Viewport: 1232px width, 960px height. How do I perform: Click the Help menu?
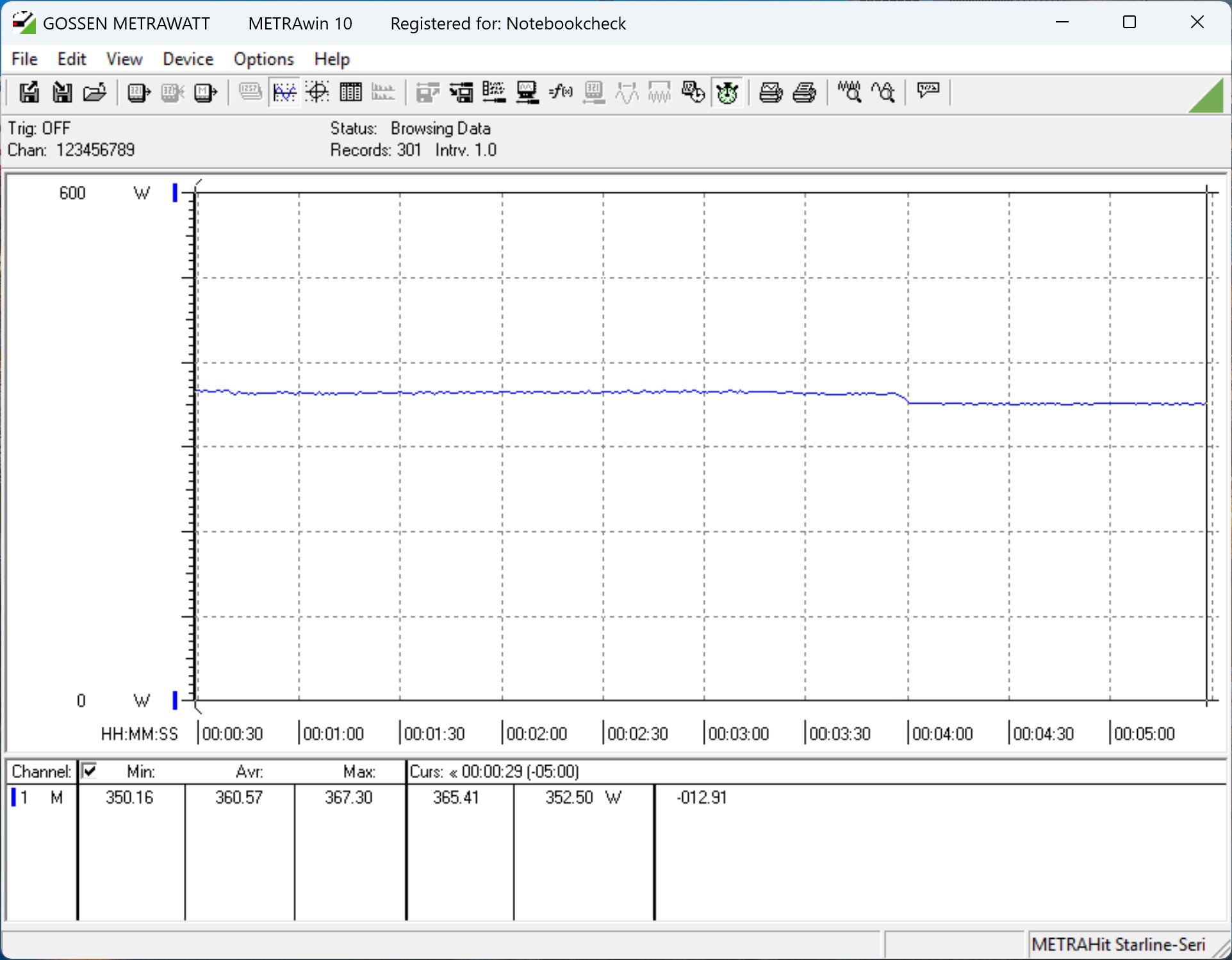pos(331,59)
